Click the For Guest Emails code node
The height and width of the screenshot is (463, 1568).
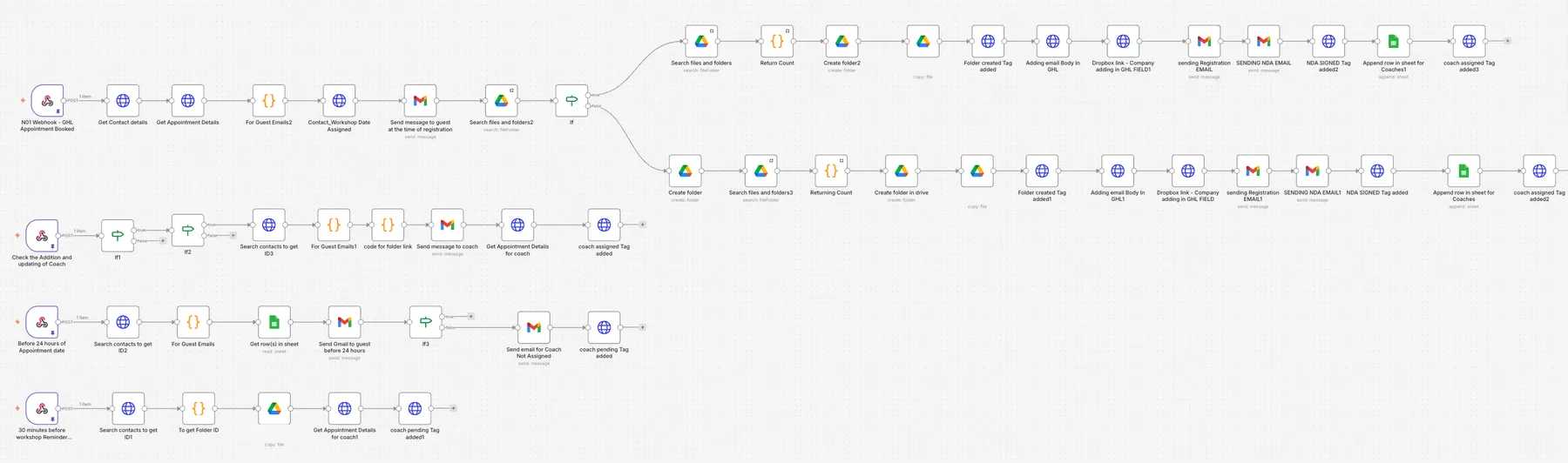193,323
